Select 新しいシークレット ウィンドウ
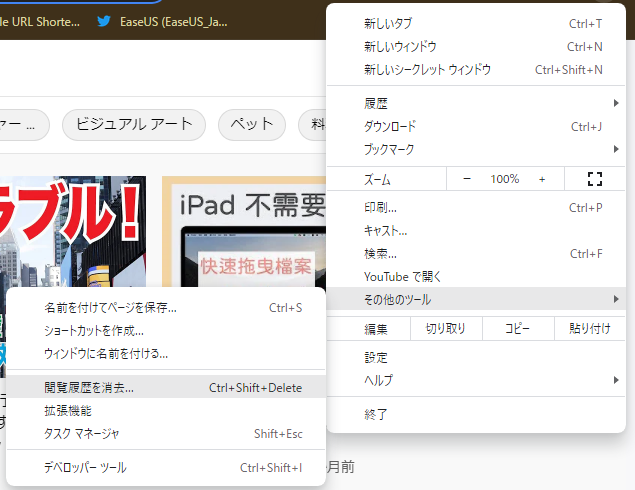The width and height of the screenshot is (635, 490). pos(482,69)
